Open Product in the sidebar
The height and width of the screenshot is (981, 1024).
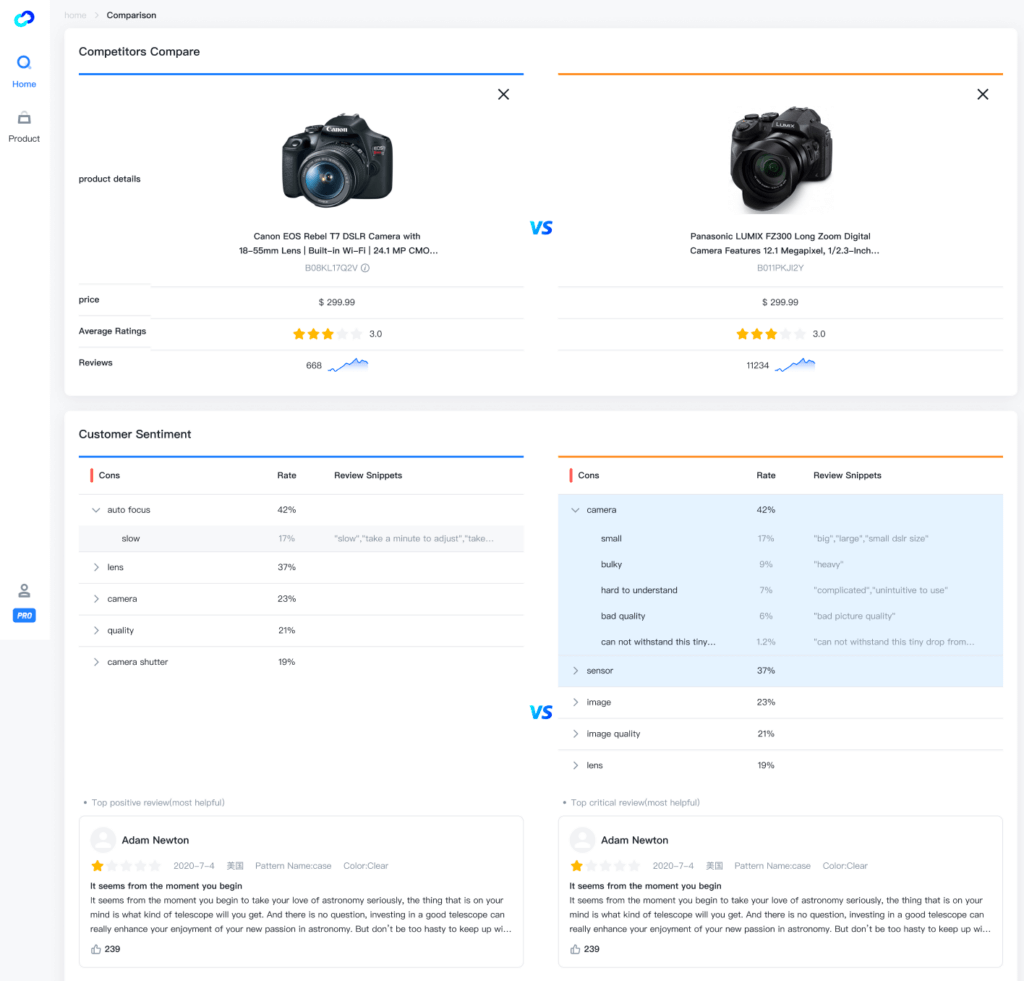click(x=24, y=127)
